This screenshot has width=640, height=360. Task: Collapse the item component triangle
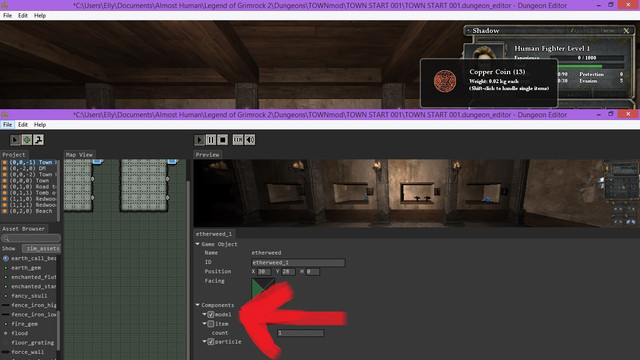tap(204, 324)
